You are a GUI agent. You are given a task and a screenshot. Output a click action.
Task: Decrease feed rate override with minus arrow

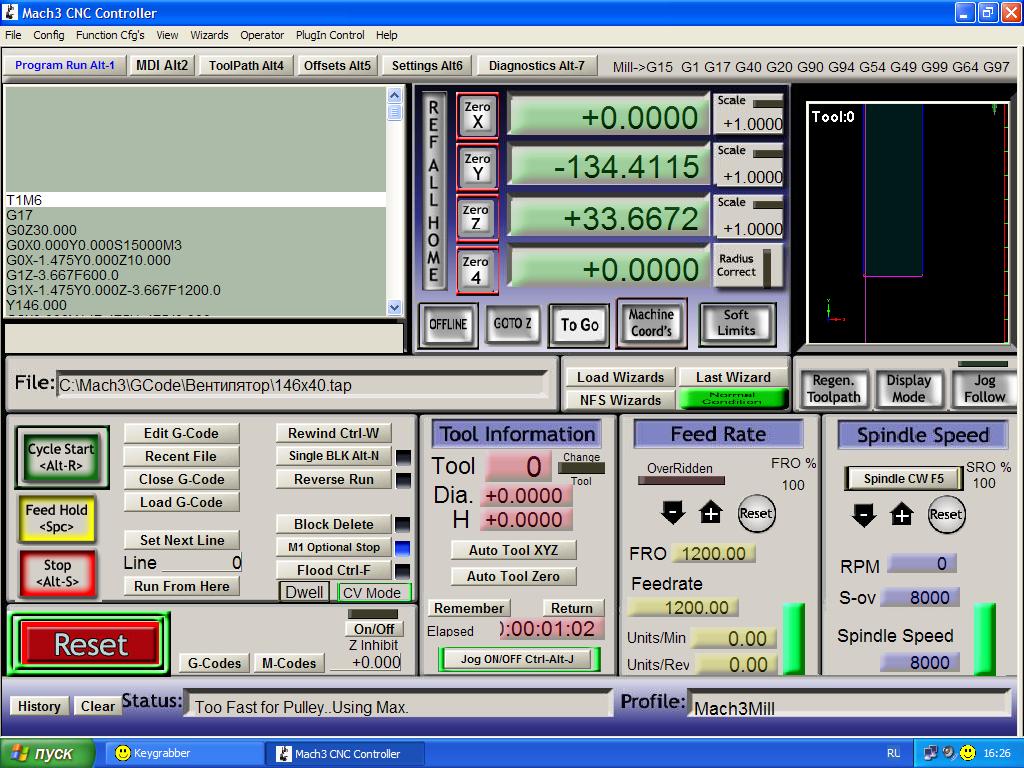coord(673,513)
